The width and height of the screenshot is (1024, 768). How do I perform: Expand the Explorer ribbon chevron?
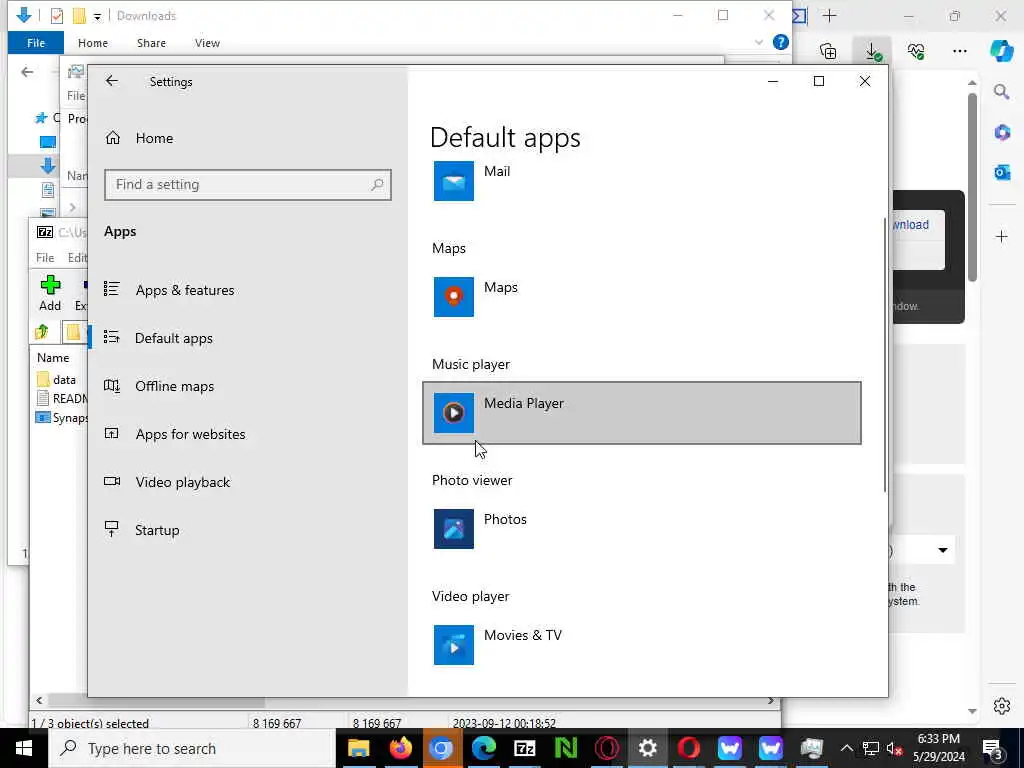pos(759,42)
